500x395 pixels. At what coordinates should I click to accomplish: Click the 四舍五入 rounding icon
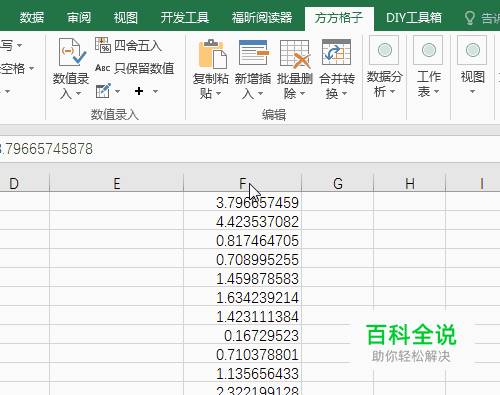(x=103, y=45)
